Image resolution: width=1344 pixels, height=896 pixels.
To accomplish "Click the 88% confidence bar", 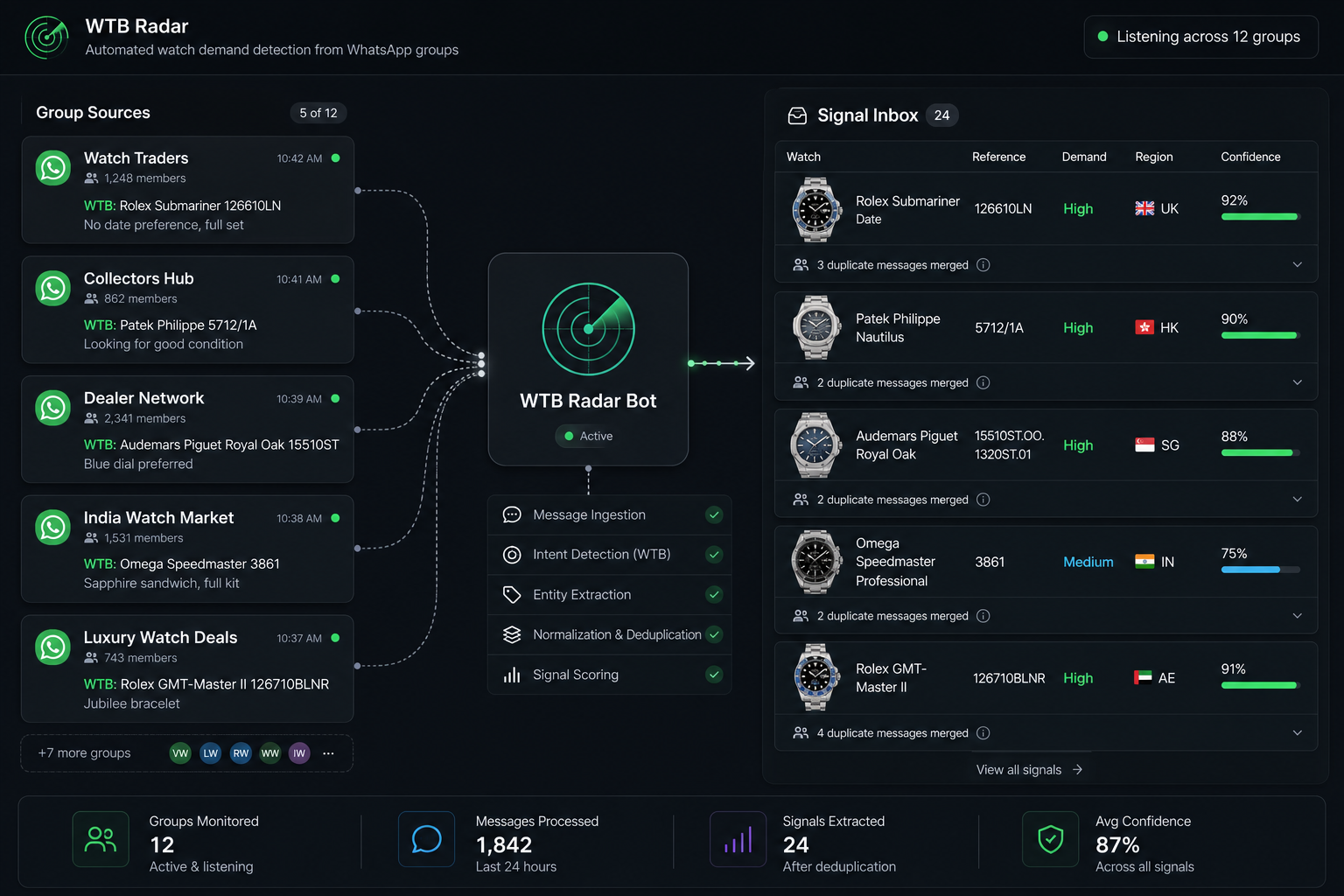I will (1261, 452).
